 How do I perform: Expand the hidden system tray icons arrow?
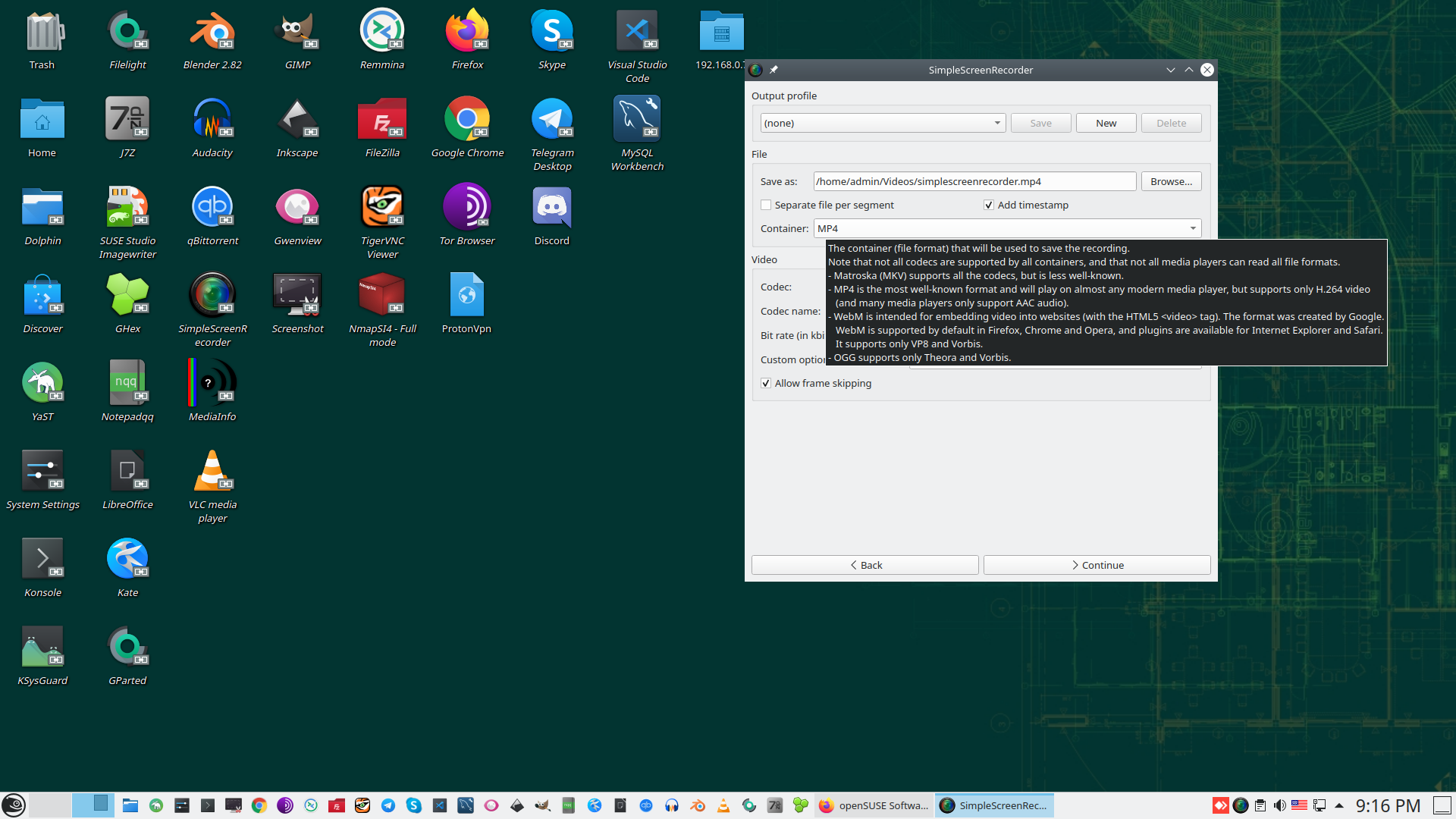(x=1339, y=805)
